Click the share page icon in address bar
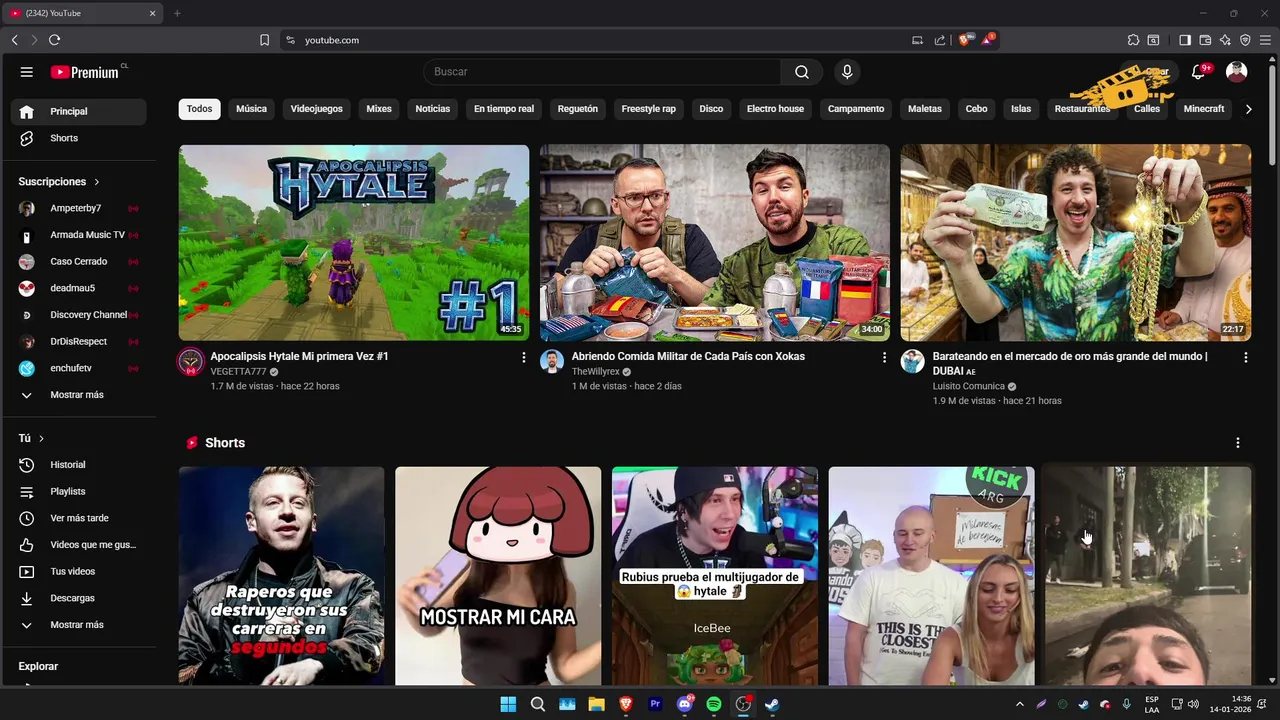1280x720 pixels. pyautogui.click(x=940, y=40)
